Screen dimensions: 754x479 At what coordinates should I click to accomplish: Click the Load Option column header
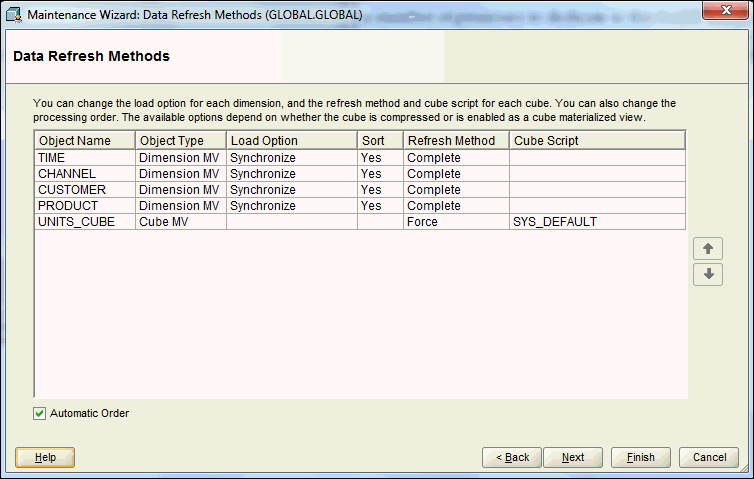291,141
